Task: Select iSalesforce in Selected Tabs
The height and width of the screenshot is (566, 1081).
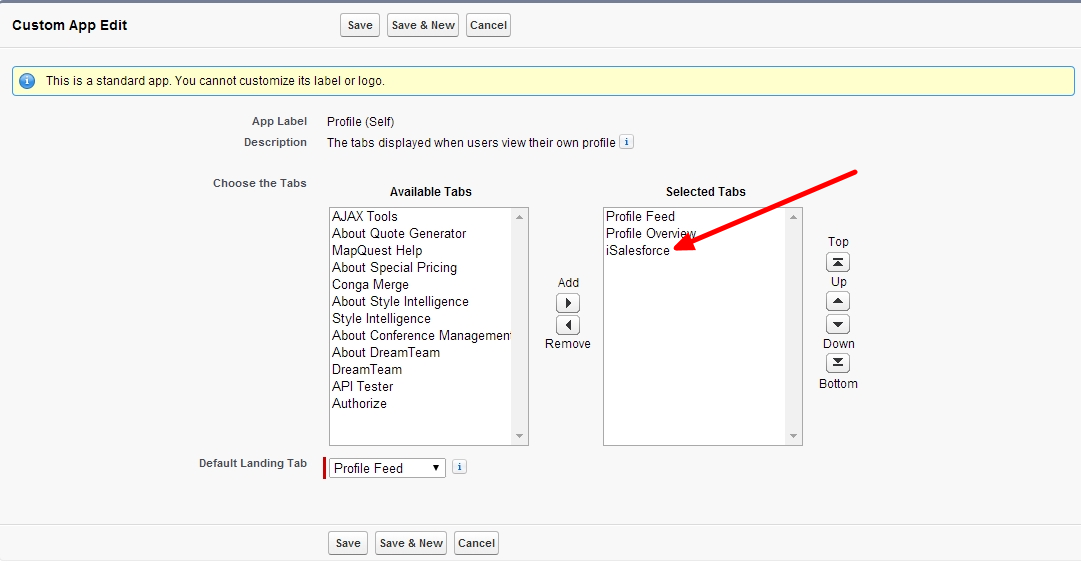Action: click(x=694, y=250)
